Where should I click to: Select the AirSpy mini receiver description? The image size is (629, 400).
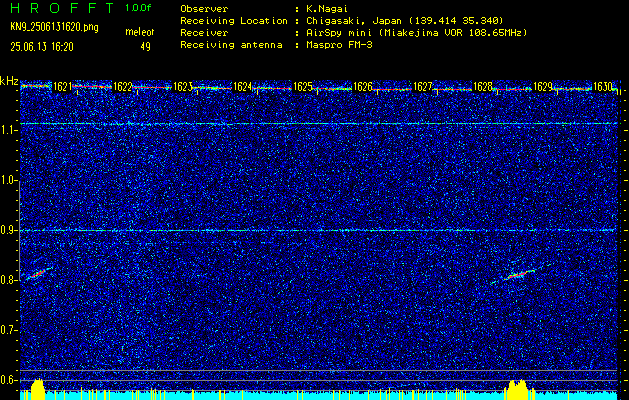tap(416, 32)
